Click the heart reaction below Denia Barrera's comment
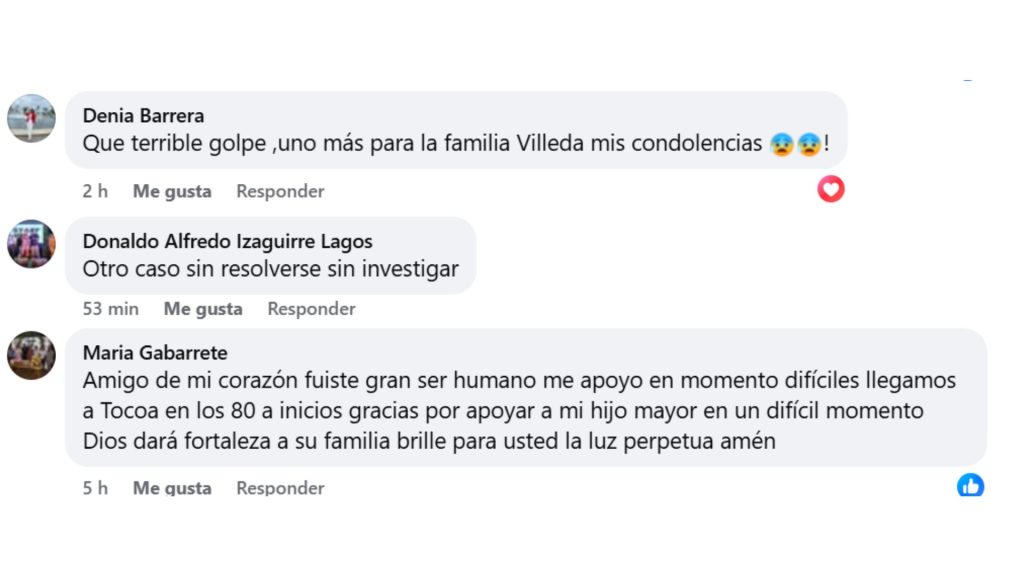The width and height of the screenshot is (1024, 576). point(831,188)
